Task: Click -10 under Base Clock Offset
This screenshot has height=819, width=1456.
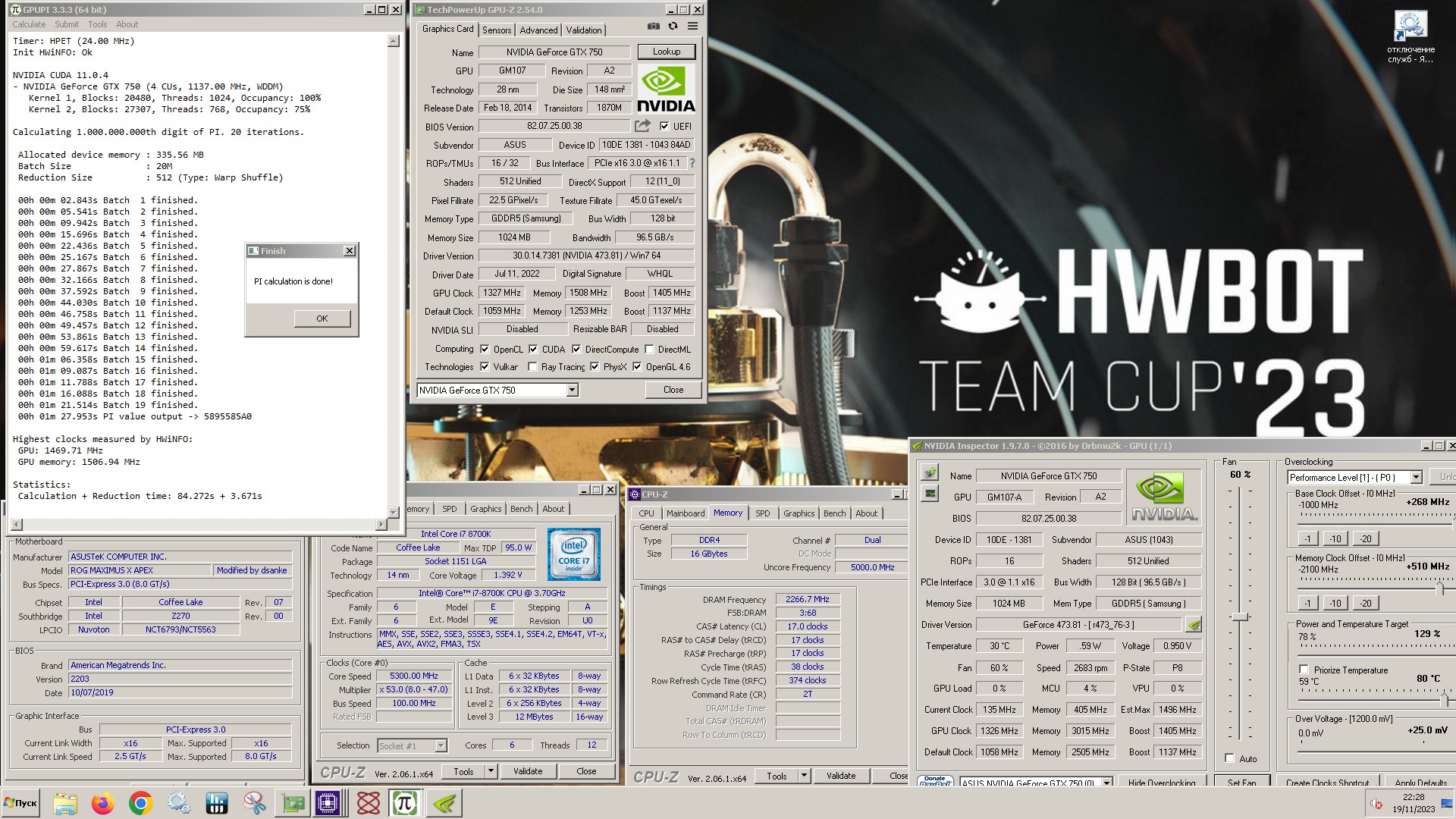Action: coord(1335,538)
